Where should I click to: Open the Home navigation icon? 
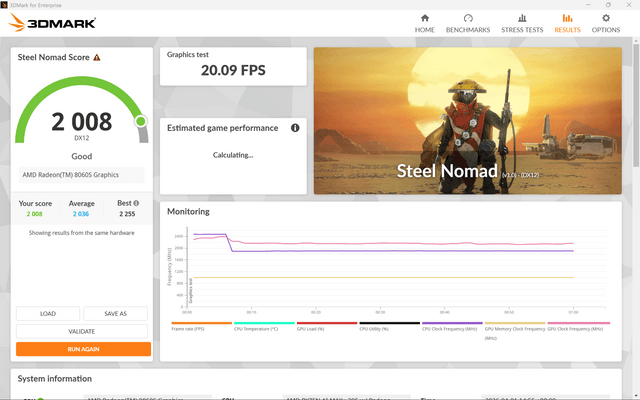[424, 18]
